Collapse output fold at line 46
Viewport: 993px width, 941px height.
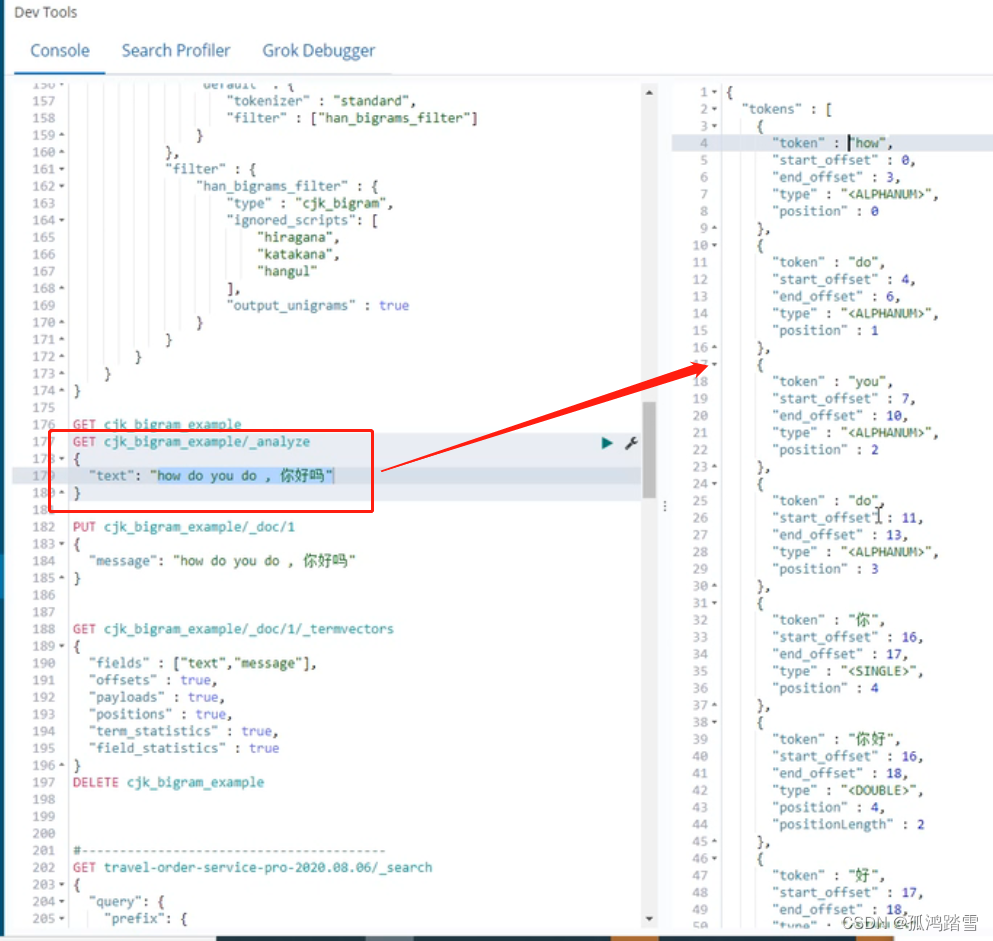coord(714,859)
